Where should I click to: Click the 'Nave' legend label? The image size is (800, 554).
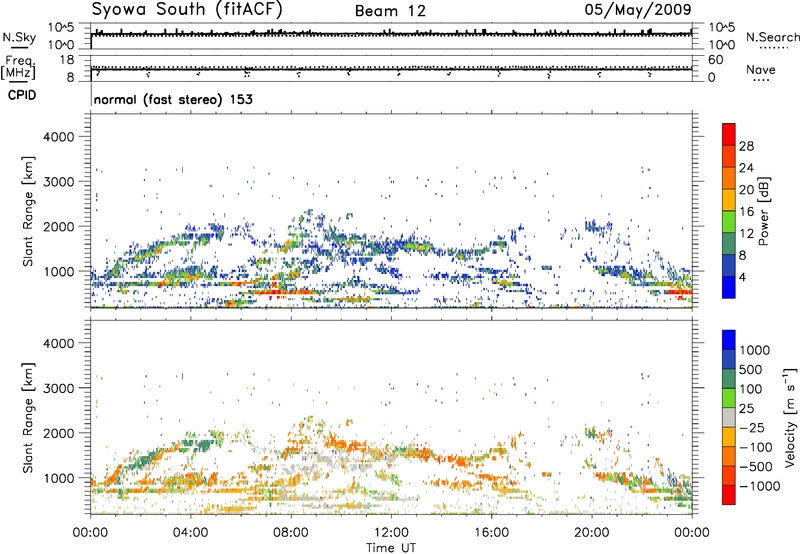click(x=761, y=69)
